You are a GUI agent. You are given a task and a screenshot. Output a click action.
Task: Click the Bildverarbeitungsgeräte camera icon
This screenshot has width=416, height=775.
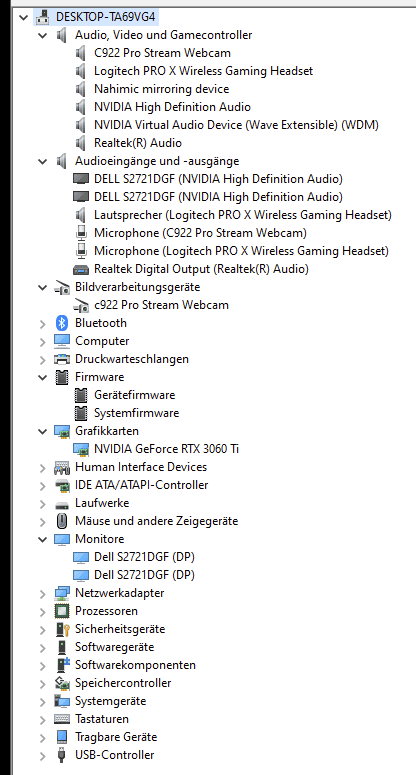(62, 288)
